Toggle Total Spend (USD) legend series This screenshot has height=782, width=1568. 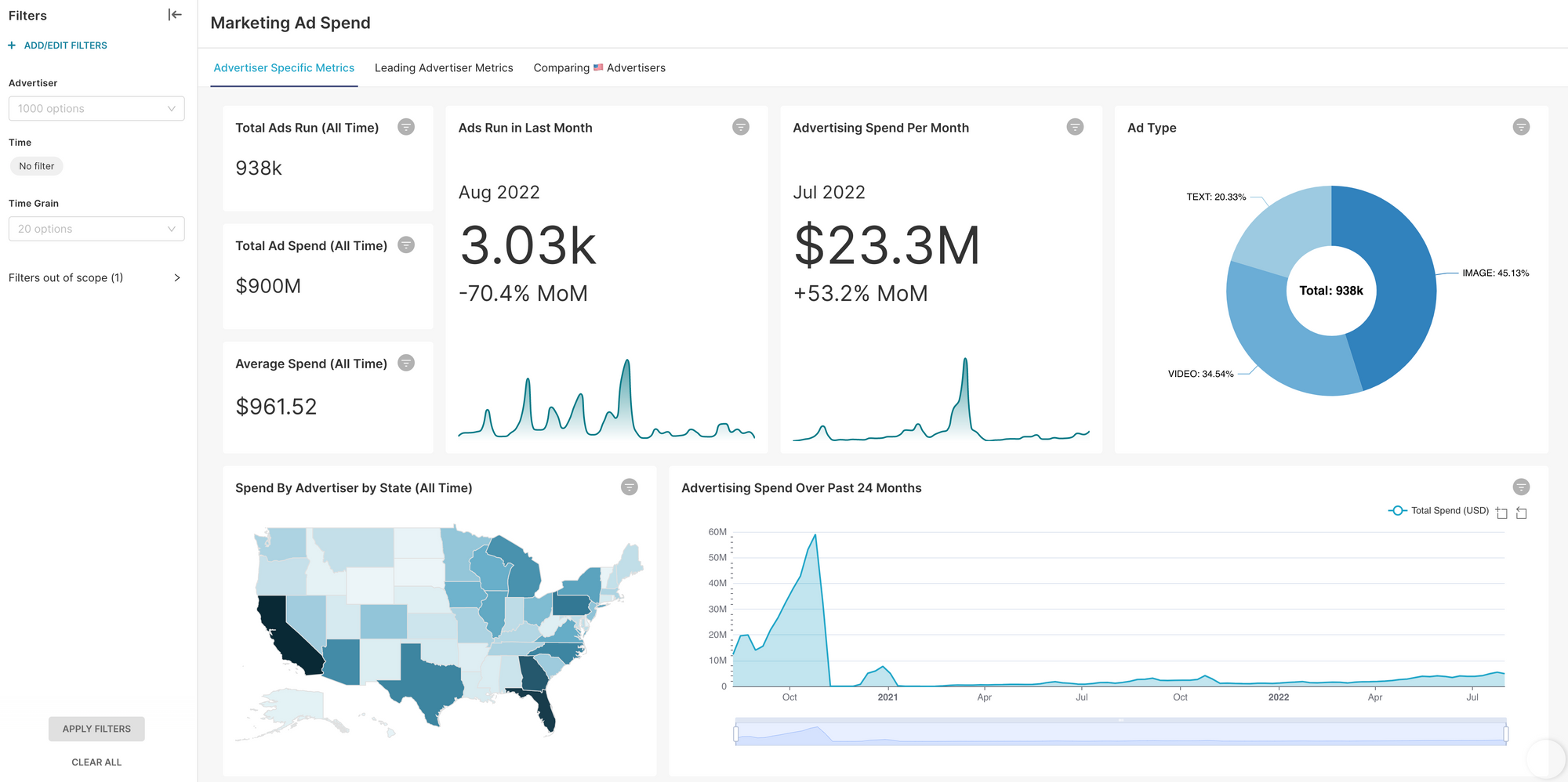[1439, 511]
